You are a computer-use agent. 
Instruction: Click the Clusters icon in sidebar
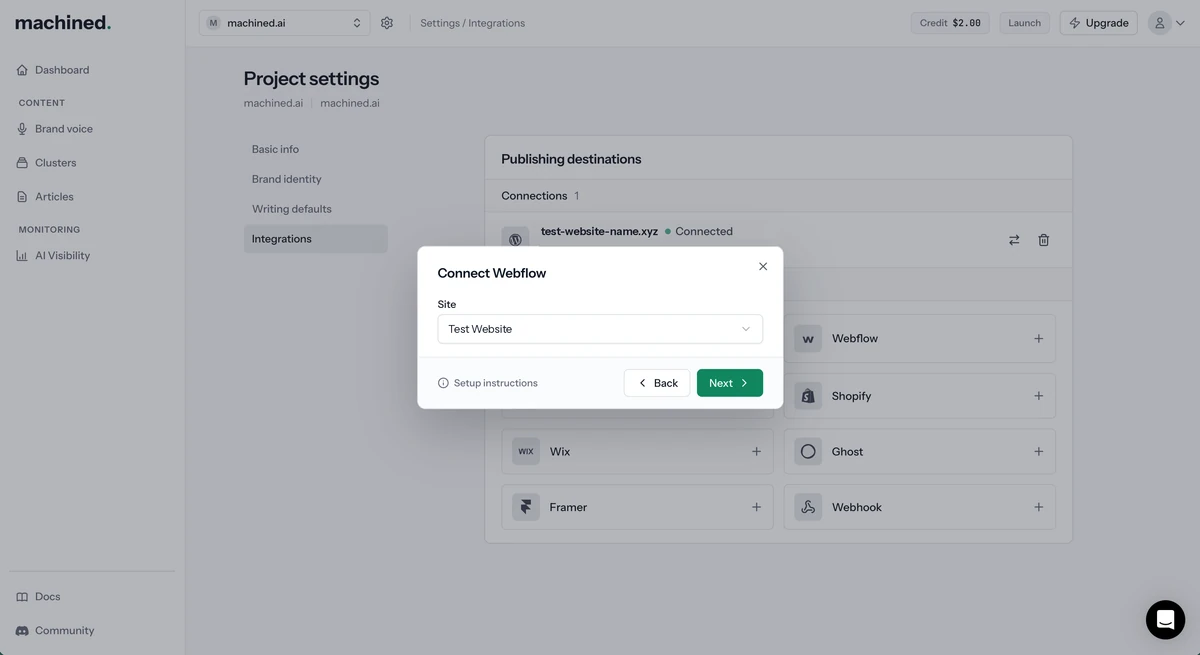pyautogui.click(x=22, y=163)
